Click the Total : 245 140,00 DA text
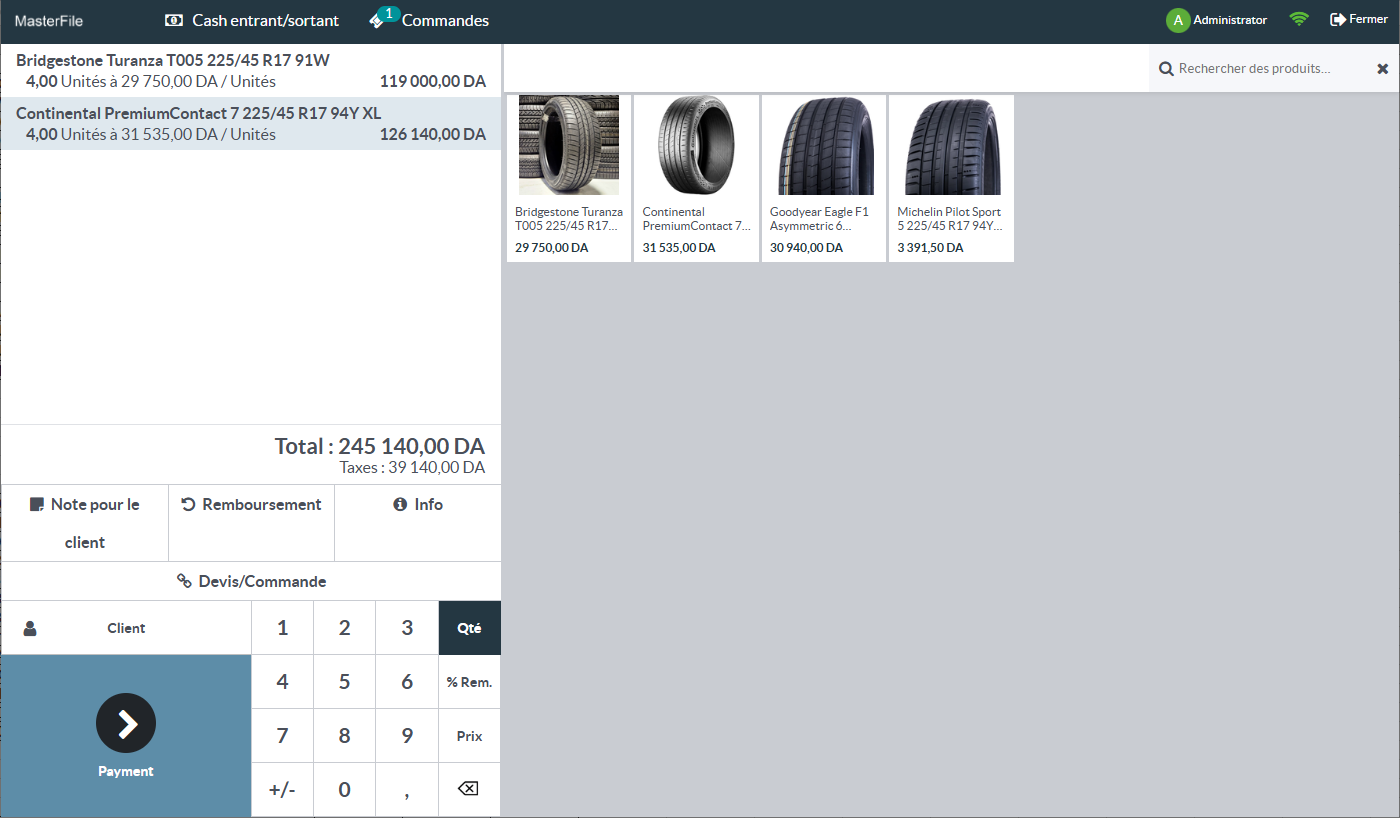Image resolution: width=1400 pixels, height=818 pixels. click(x=380, y=446)
